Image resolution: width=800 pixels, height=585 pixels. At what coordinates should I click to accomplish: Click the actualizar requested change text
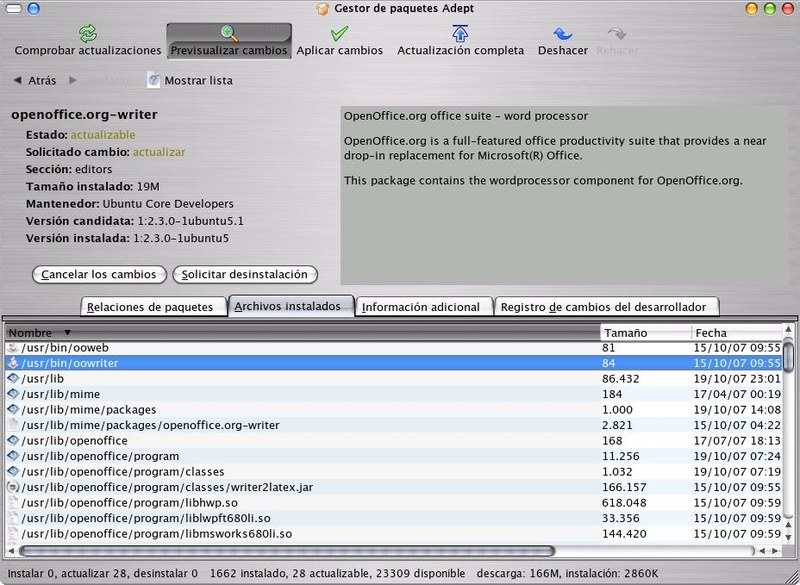pos(159,152)
